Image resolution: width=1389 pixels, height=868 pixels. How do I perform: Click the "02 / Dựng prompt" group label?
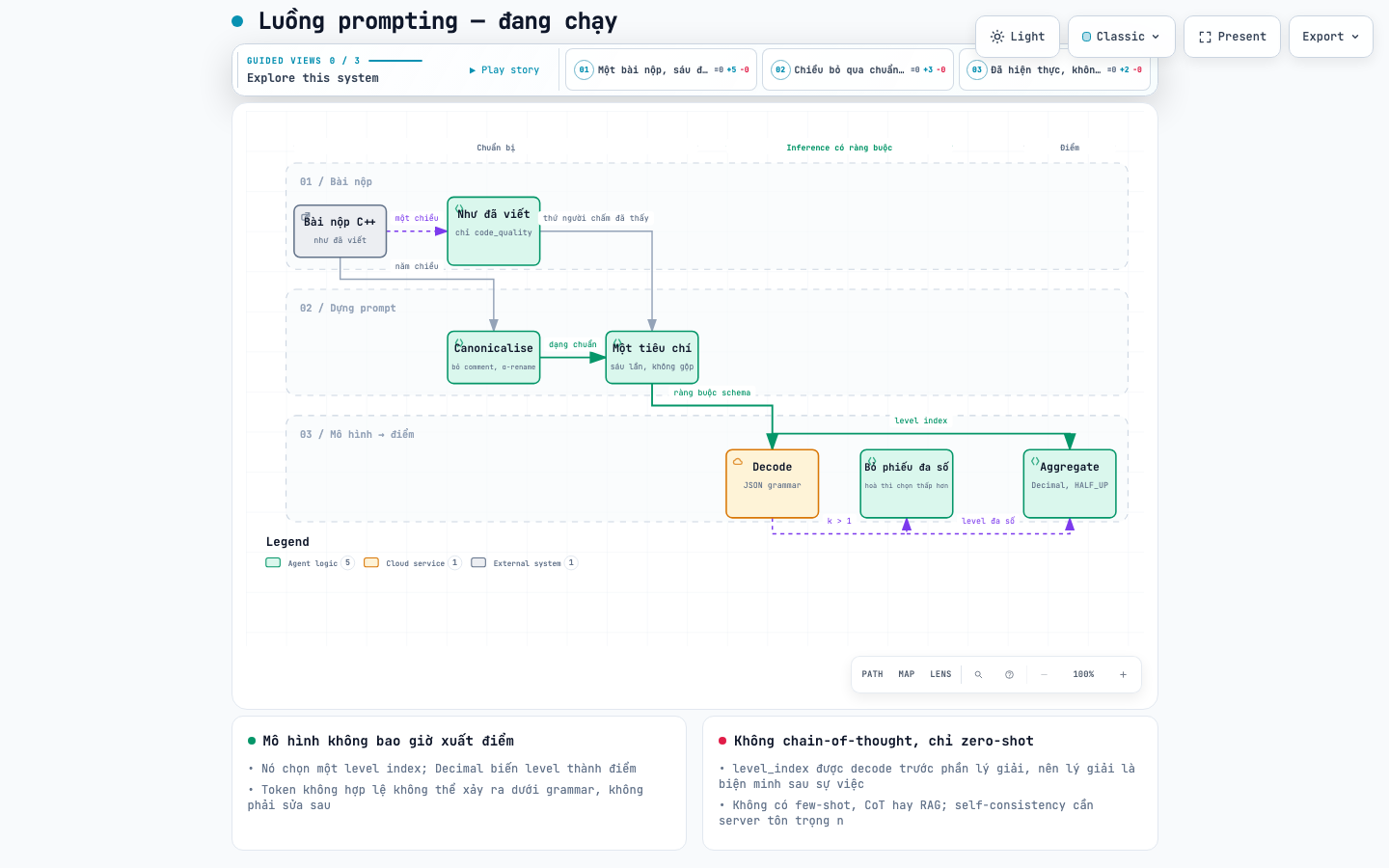coord(347,309)
